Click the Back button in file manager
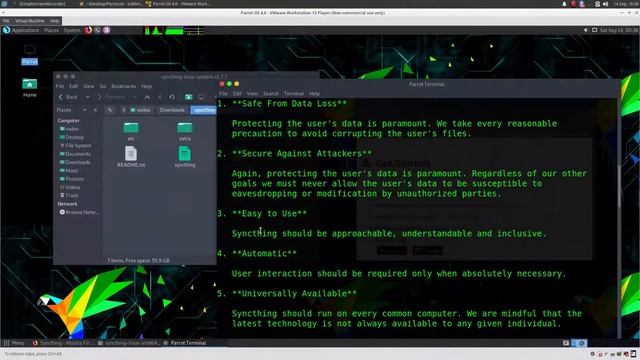Viewport: 640px width, 360px height. (x=68, y=97)
